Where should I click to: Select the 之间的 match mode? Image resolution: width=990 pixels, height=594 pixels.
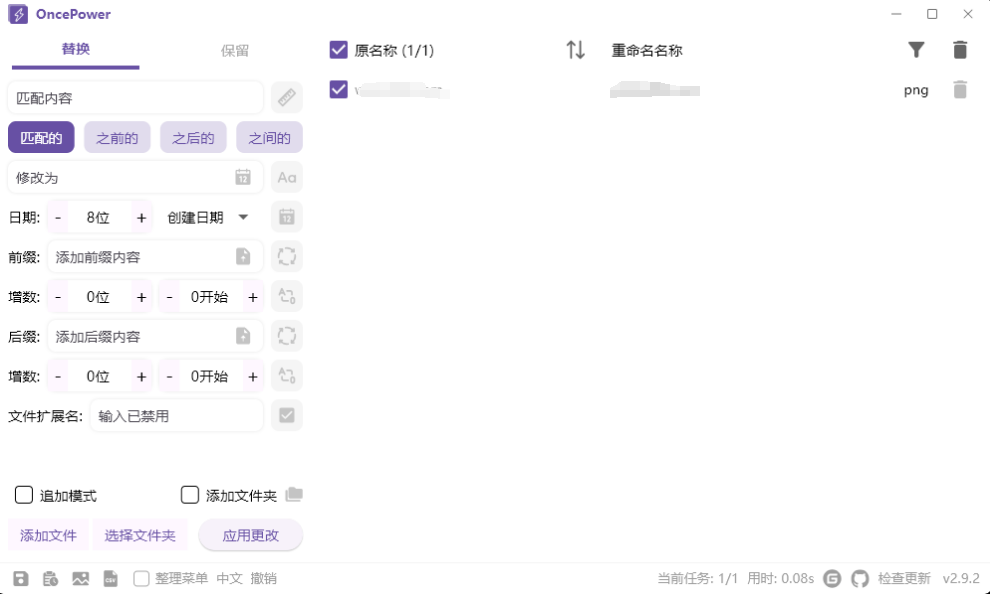[x=269, y=137]
